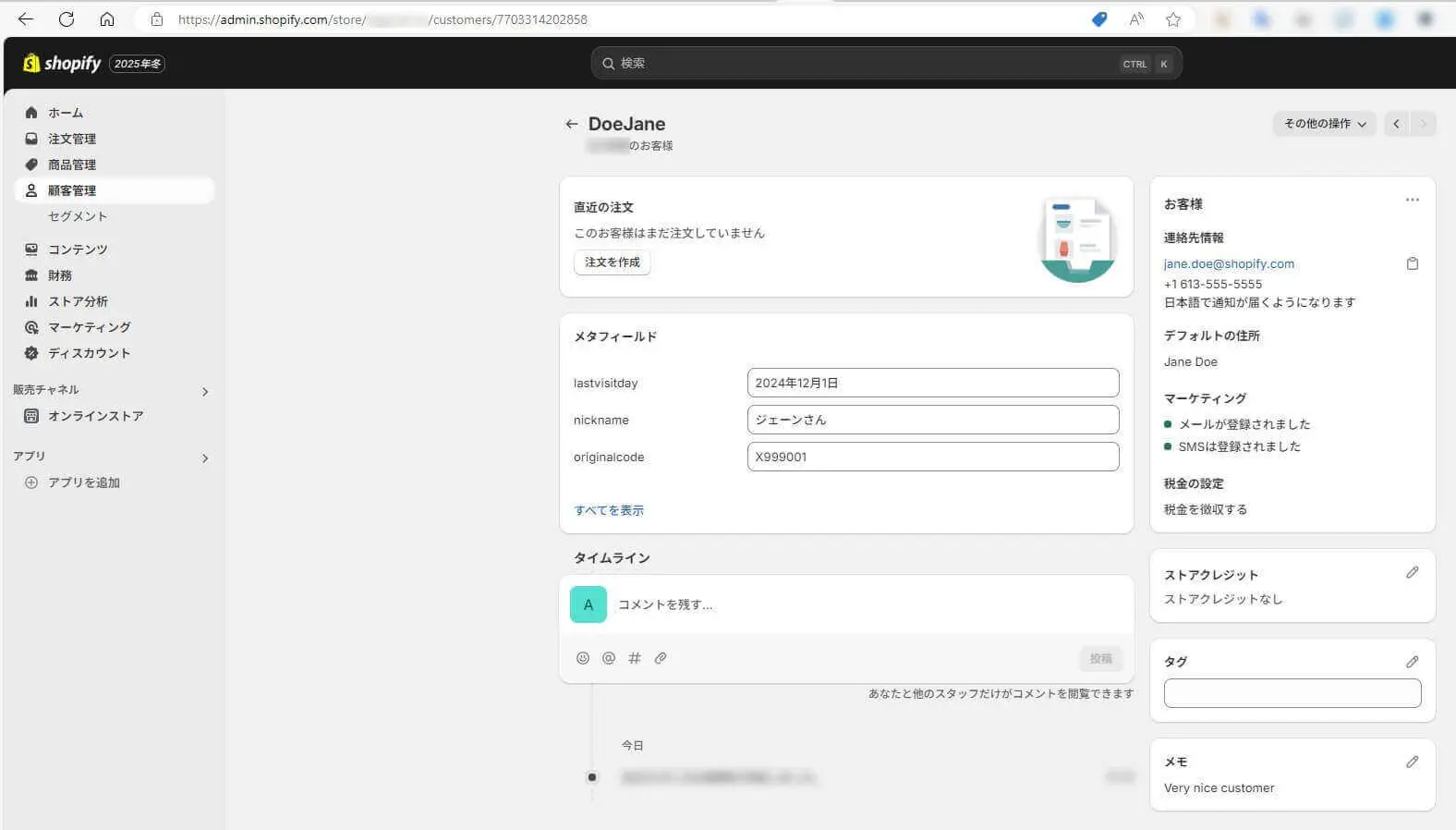The height and width of the screenshot is (830, 1456).
Task: Click the 2025年冬 edition badge
Action: click(x=138, y=64)
